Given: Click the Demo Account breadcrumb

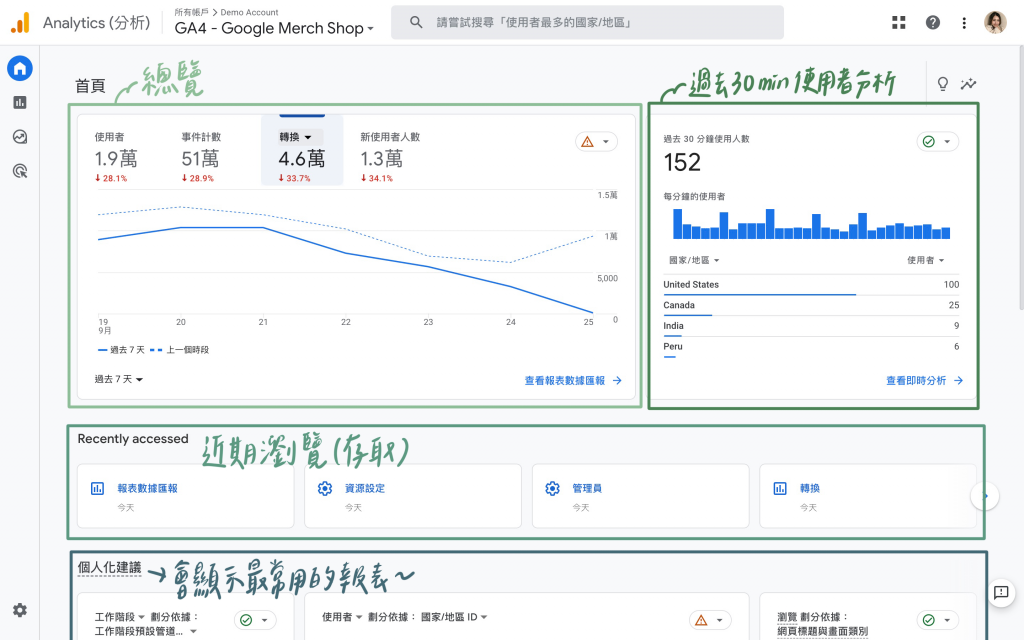Looking at the screenshot, I should [249, 12].
